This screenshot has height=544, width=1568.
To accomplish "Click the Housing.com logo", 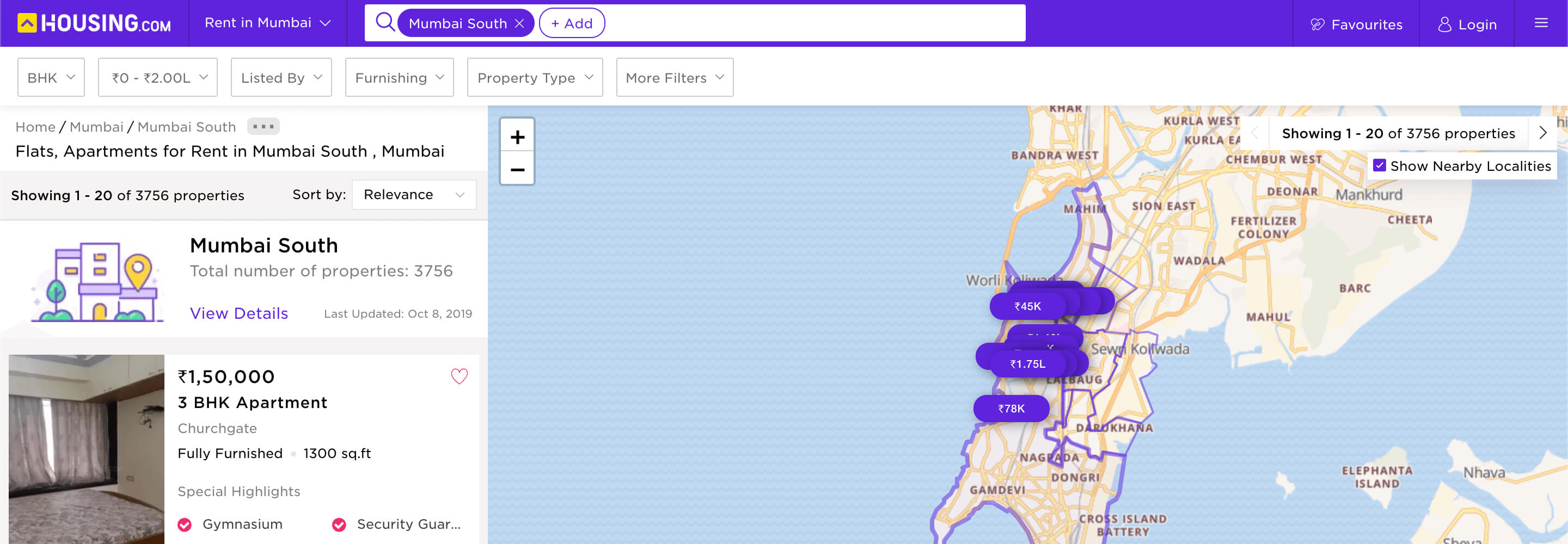I will click(94, 23).
